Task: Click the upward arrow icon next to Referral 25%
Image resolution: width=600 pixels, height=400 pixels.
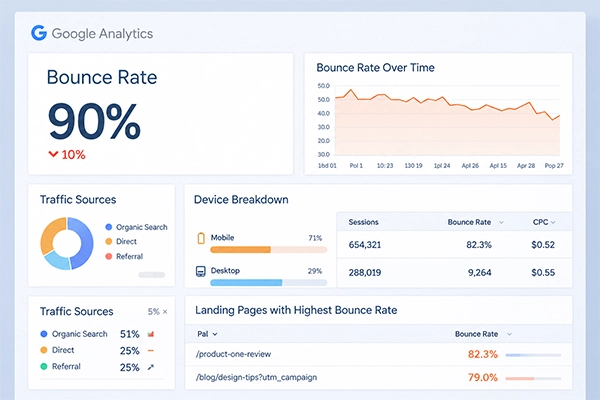Action: point(151,367)
